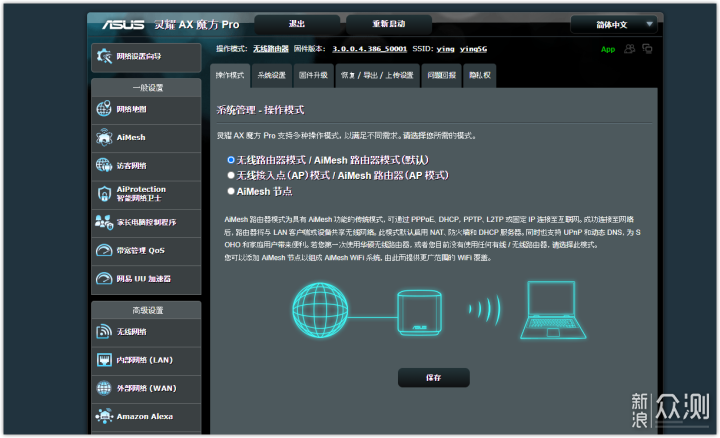The image size is (720, 438).
Task: Open 网易 UU 加速器 menu item
Action: click(x=146, y=279)
